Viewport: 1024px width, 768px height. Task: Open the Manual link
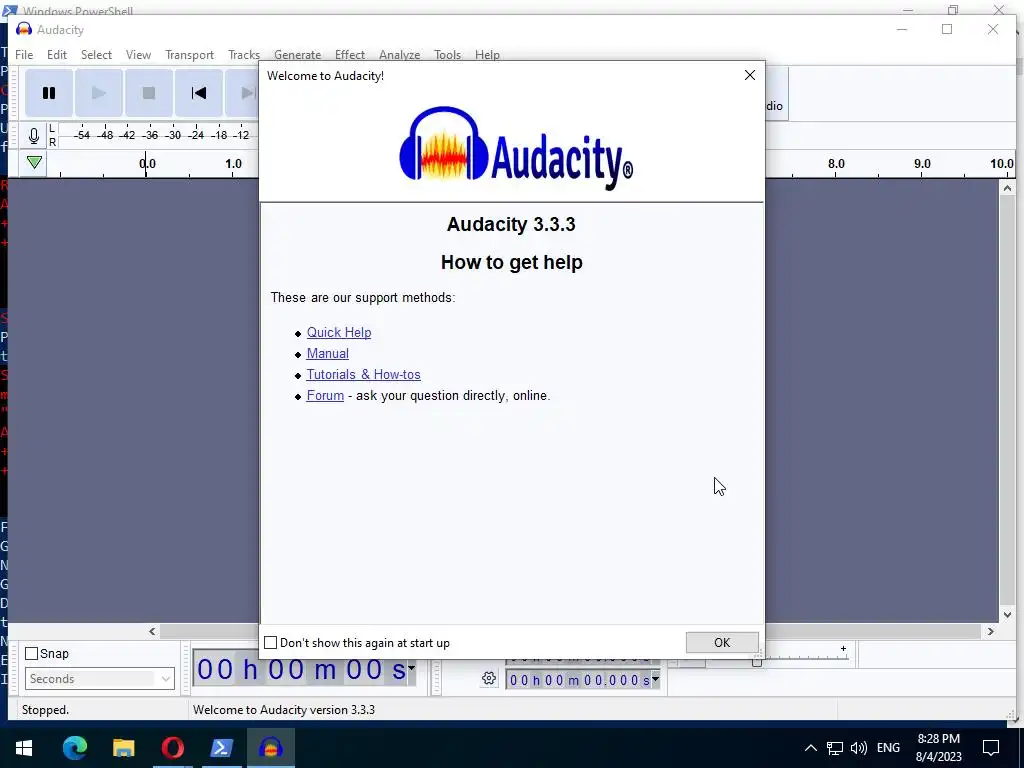click(x=327, y=353)
